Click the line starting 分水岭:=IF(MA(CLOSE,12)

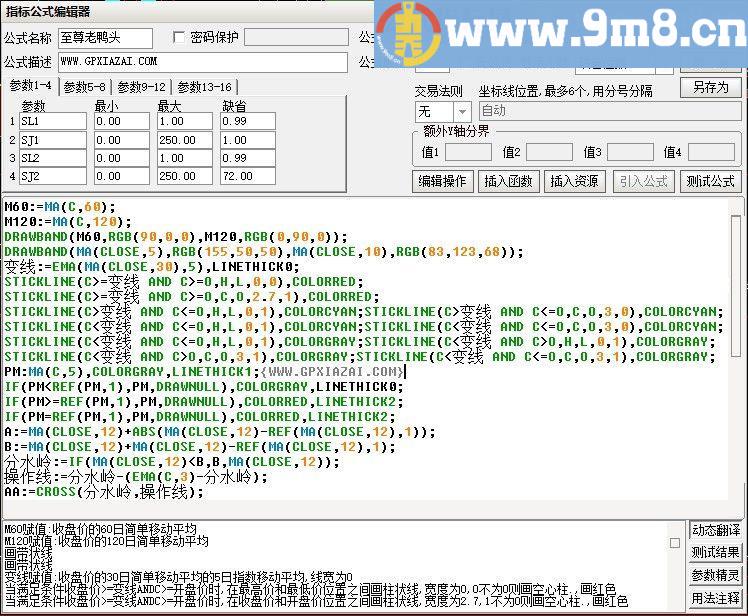click(x=172, y=462)
